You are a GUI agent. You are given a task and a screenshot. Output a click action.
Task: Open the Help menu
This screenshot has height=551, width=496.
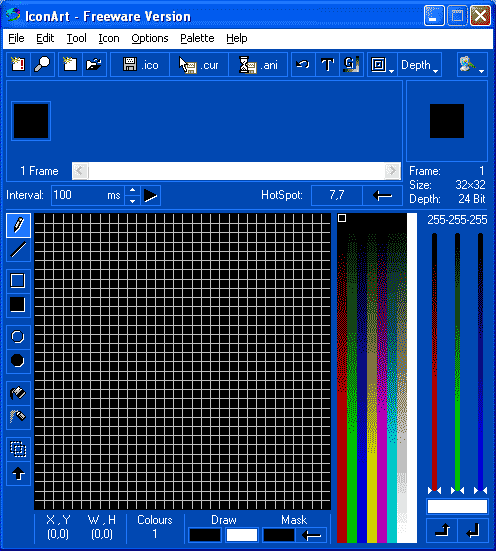coord(237,38)
